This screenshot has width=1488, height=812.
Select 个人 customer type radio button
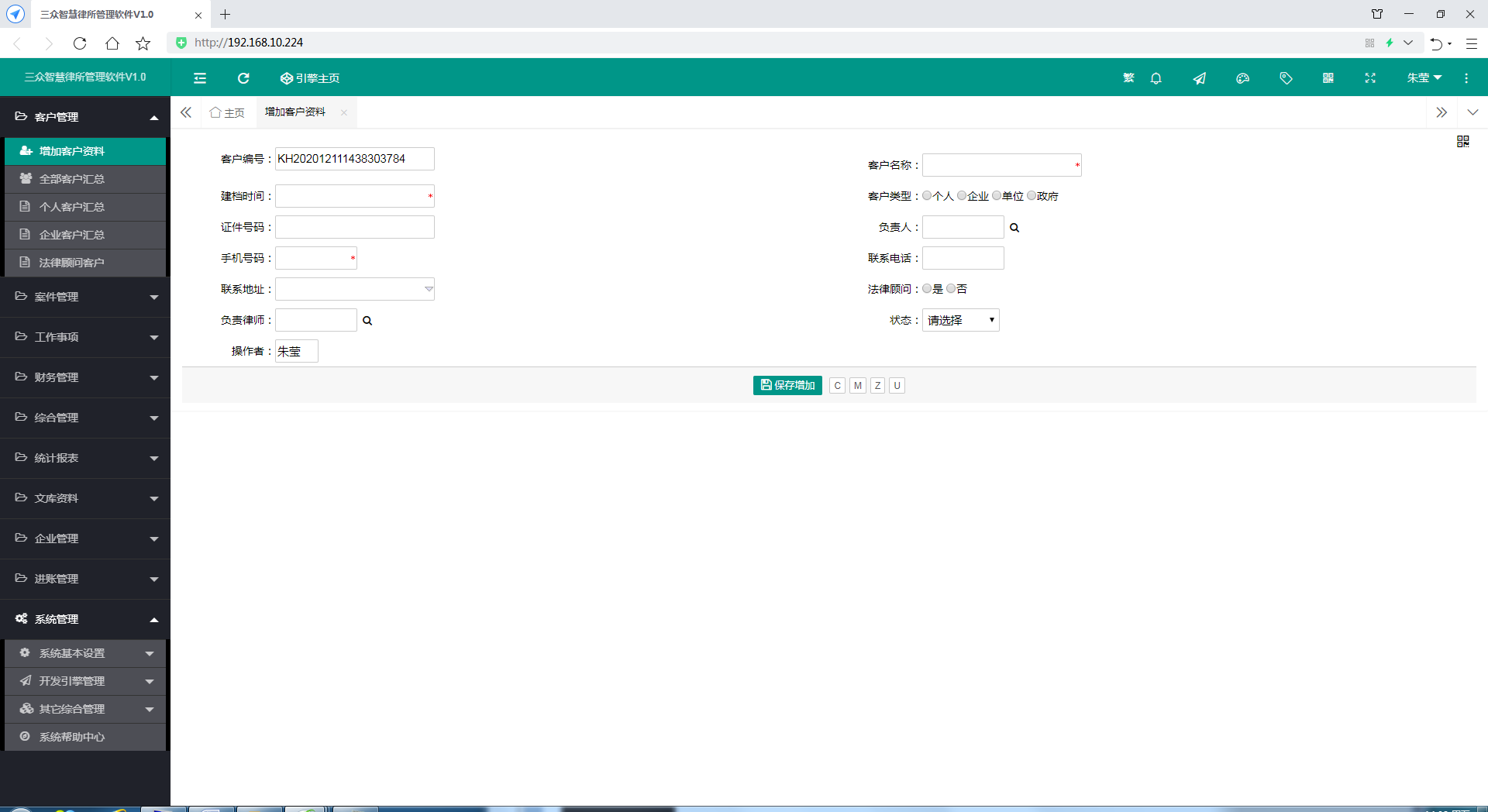[x=927, y=196]
